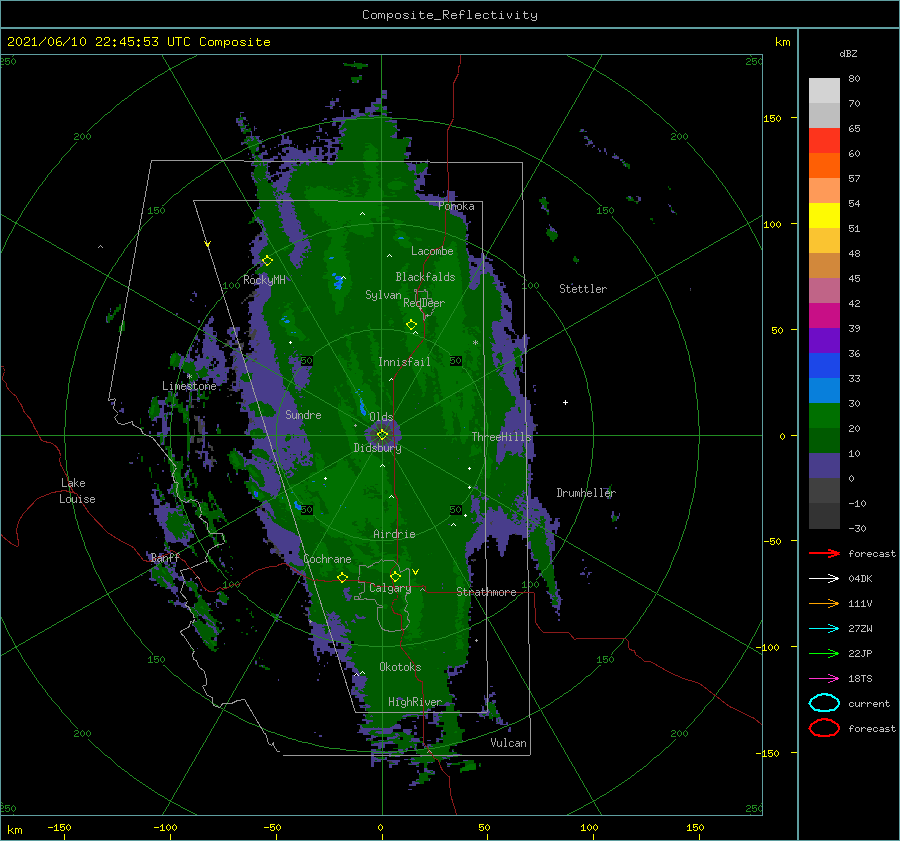Click the Strathmore label
This screenshot has width=900, height=841.
coord(486,592)
